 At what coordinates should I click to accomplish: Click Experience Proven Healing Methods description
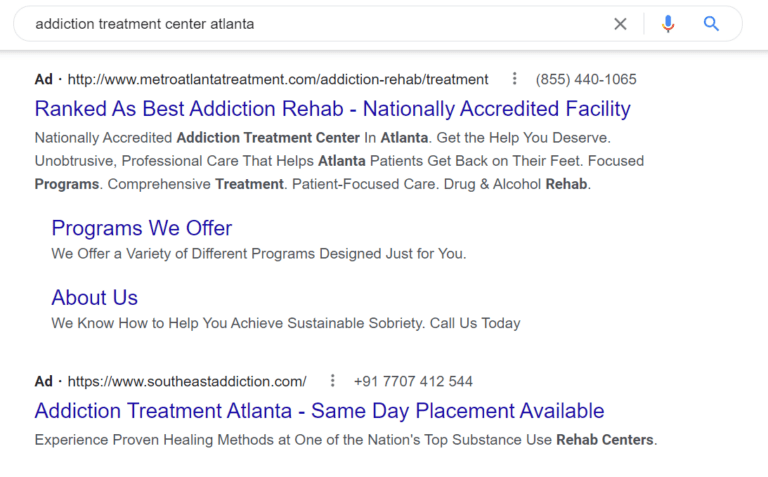pos(346,440)
